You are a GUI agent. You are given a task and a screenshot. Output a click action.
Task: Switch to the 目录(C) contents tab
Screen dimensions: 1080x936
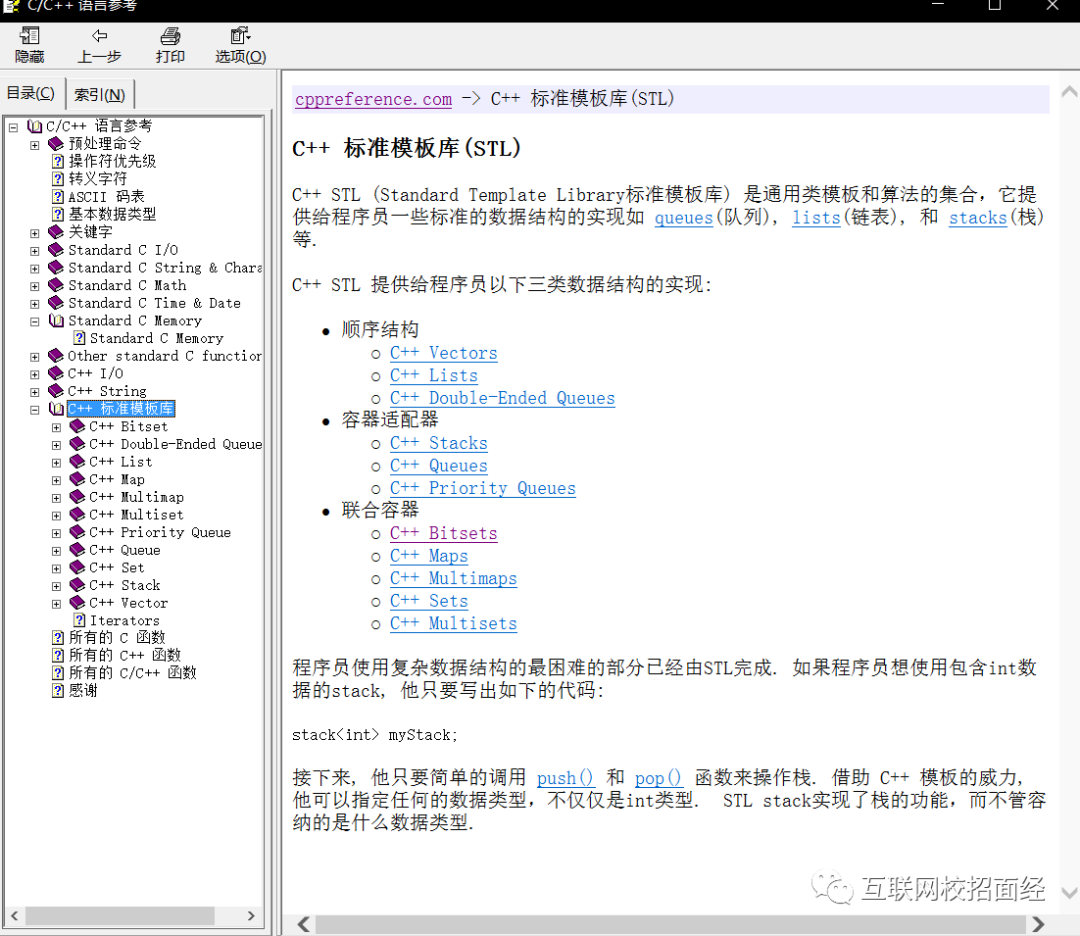pyautogui.click(x=30, y=93)
